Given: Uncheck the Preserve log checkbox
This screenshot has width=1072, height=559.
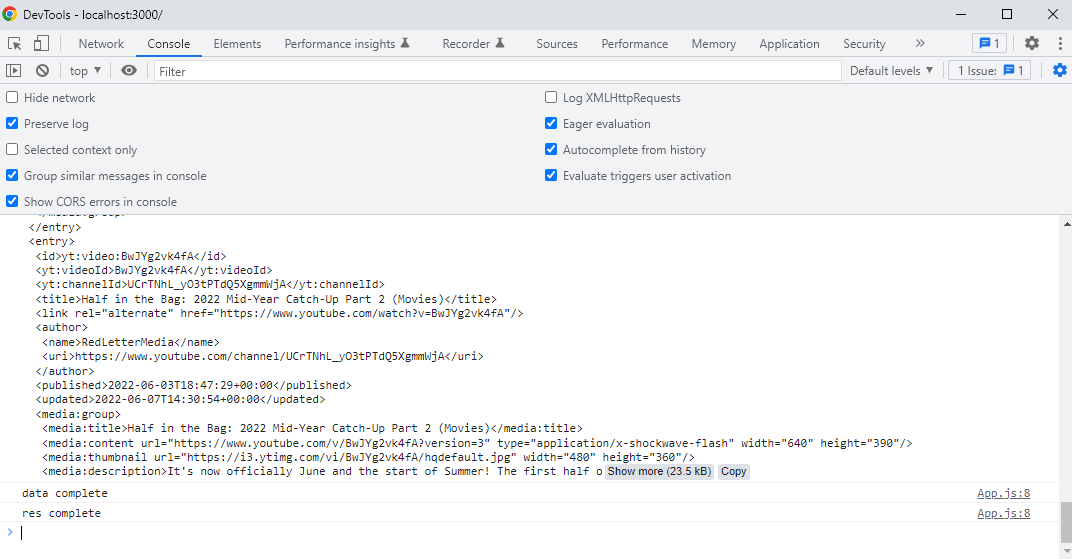Looking at the screenshot, I should (x=12, y=124).
